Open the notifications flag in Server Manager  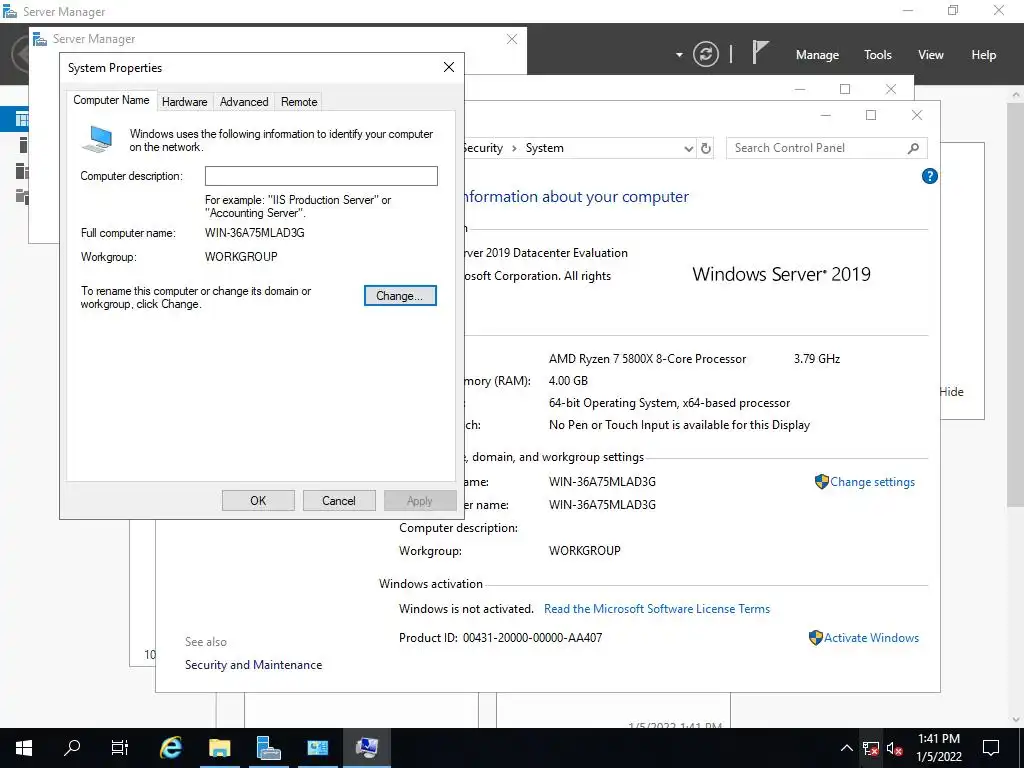click(x=759, y=52)
